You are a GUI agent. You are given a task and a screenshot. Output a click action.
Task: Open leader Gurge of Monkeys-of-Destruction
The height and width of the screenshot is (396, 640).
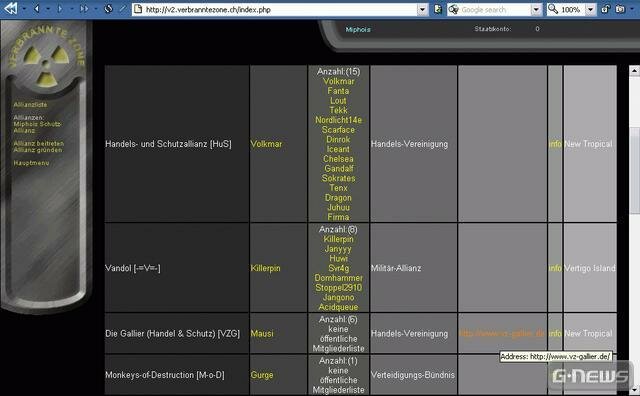click(262, 375)
